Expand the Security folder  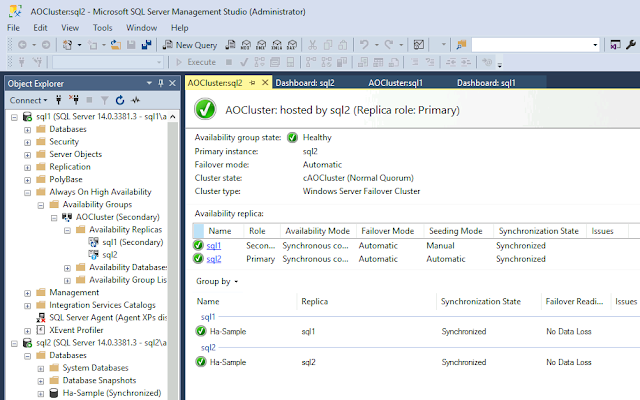tap(27, 142)
